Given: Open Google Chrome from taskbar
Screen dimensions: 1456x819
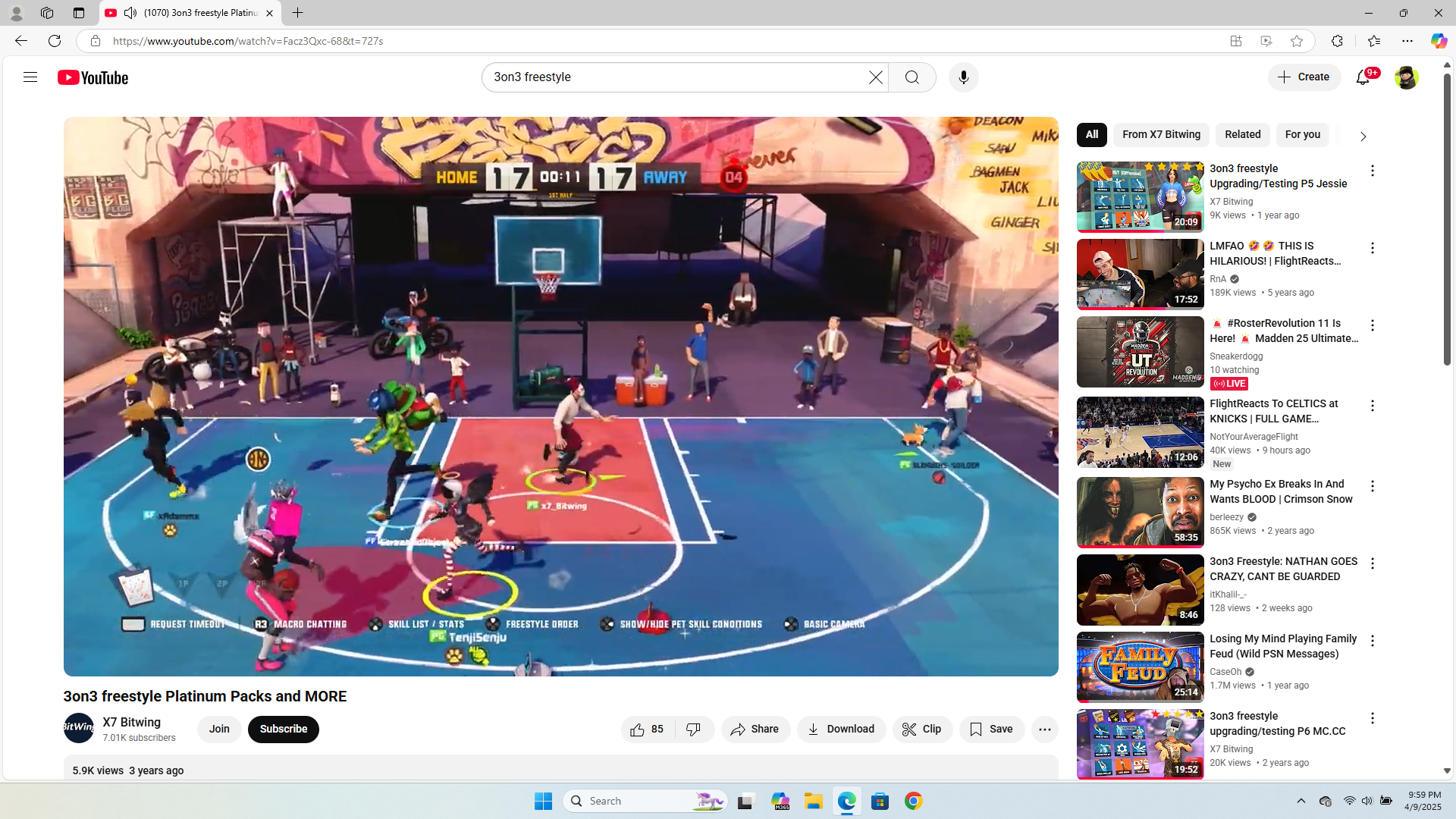Looking at the screenshot, I should coord(913,801).
